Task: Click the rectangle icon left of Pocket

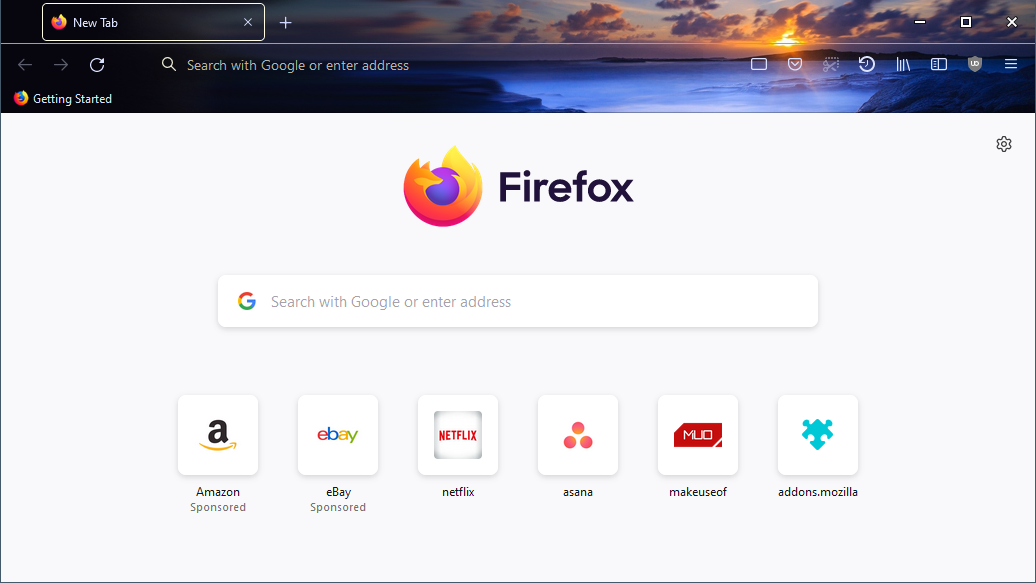Action: pos(759,65)
